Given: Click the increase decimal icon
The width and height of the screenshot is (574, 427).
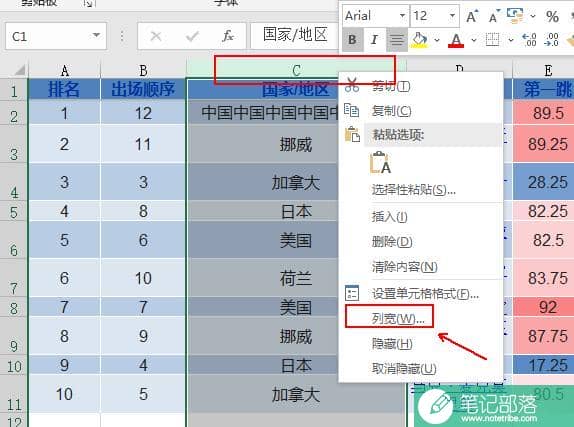Looking at the screenshot, I should [x=529, y=39].
